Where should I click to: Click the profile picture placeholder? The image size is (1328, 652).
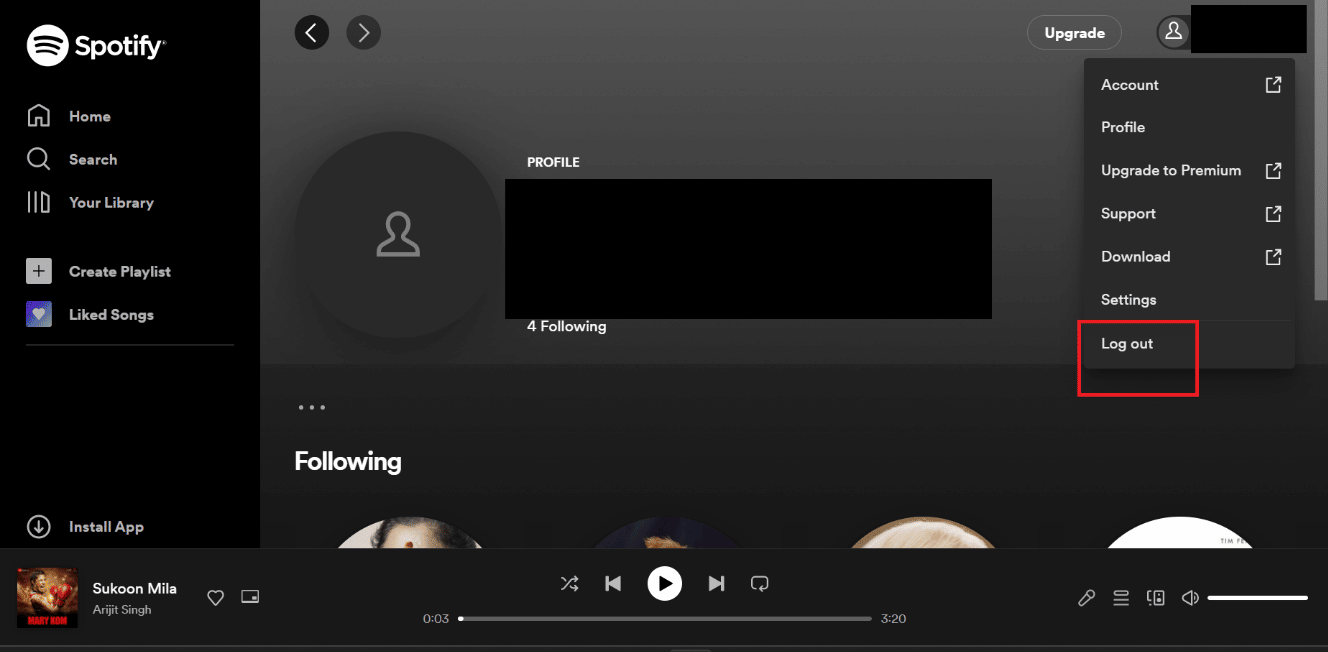click(x=398, y=236)
